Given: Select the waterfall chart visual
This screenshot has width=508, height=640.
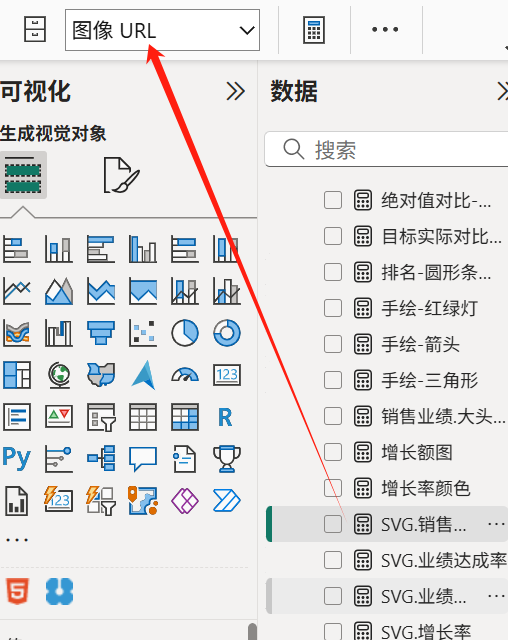Looking at the screenshot, I should coord(59,333).
